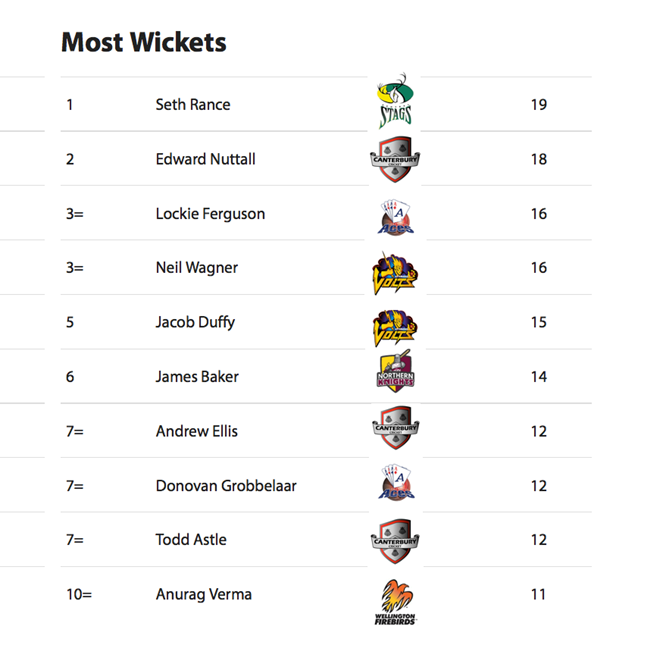Image resolution: width=663 pixels, height=667 pixels.
Task: Click the Aces logo next to Donovan Grobbelaar
Action: click(396, 482)
